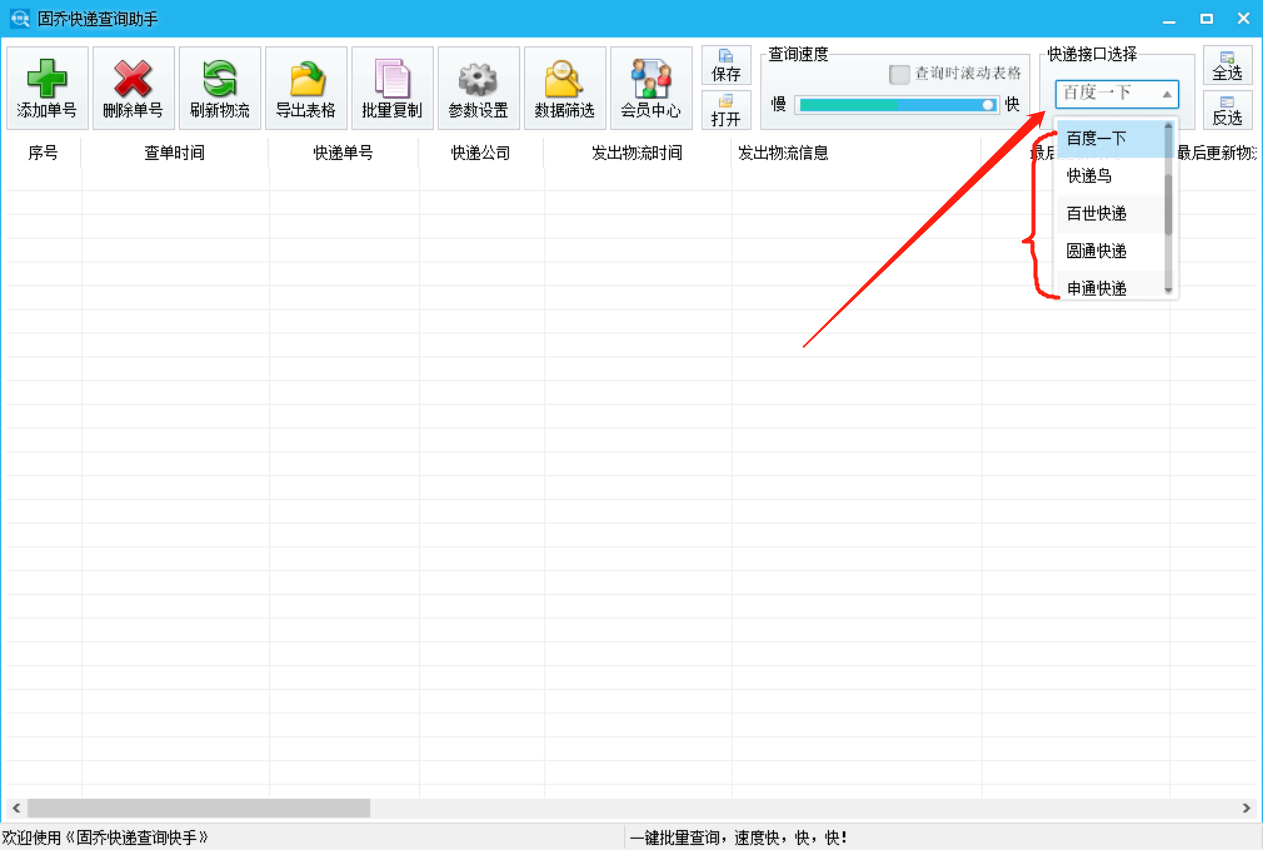The width and height of the screenshot is (1263, 850).
Task: Click the 反选 invert-selection button
Action: 1227,110
